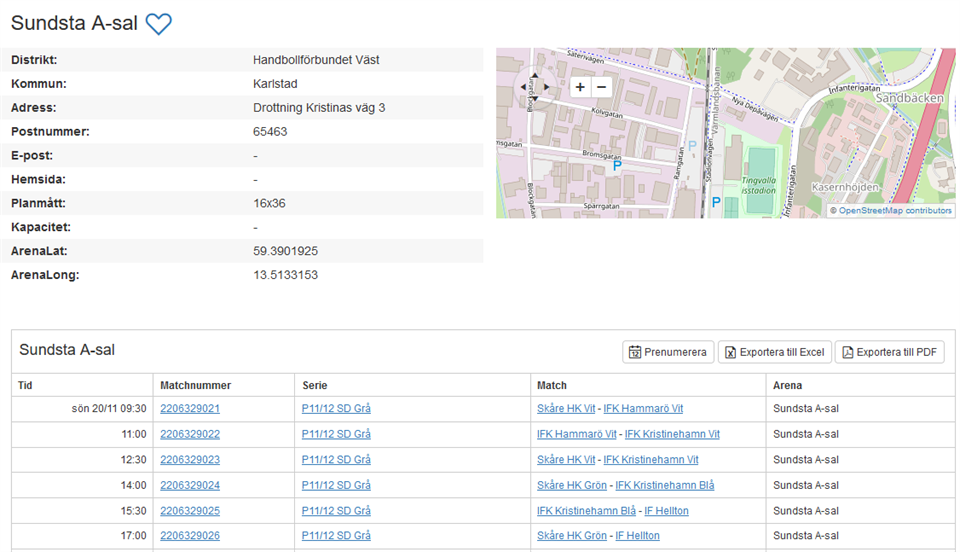Open match number 2206329024
This screenshot has height=552, width=960.
[190, 485]
